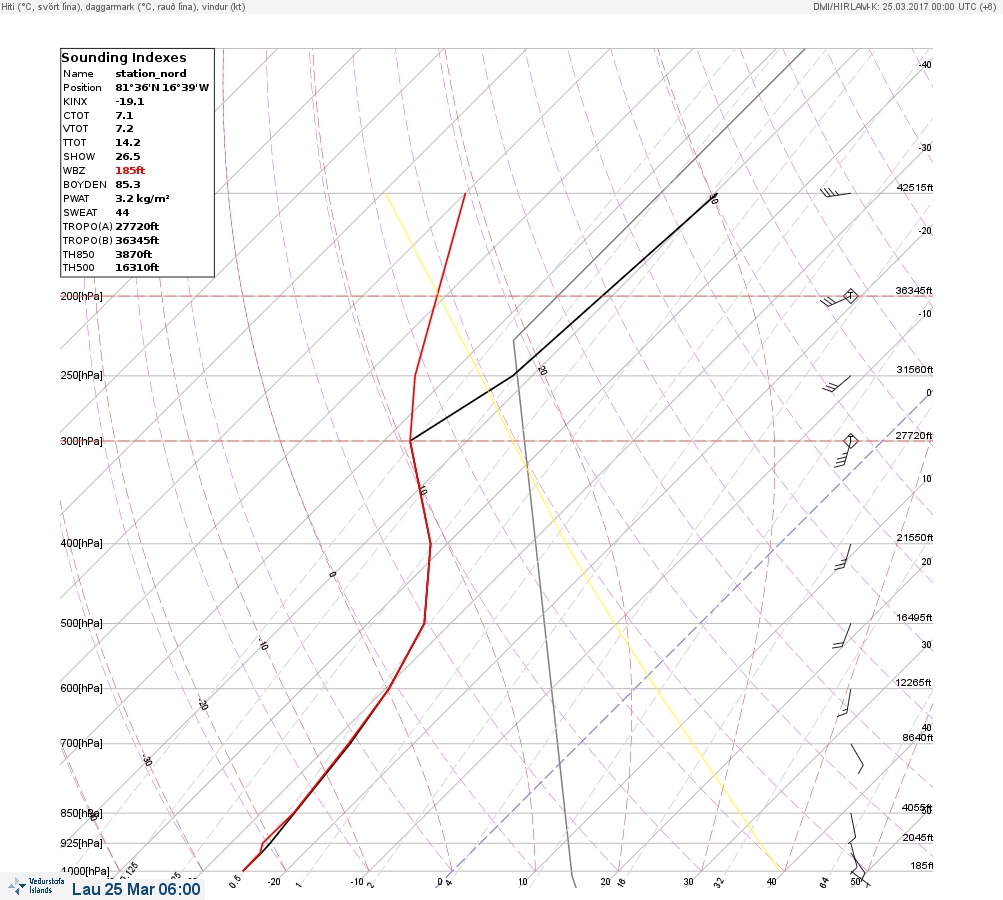Click the BOYDEN value 85.3
Screen dimensions: 1003x900
(128, 185)
